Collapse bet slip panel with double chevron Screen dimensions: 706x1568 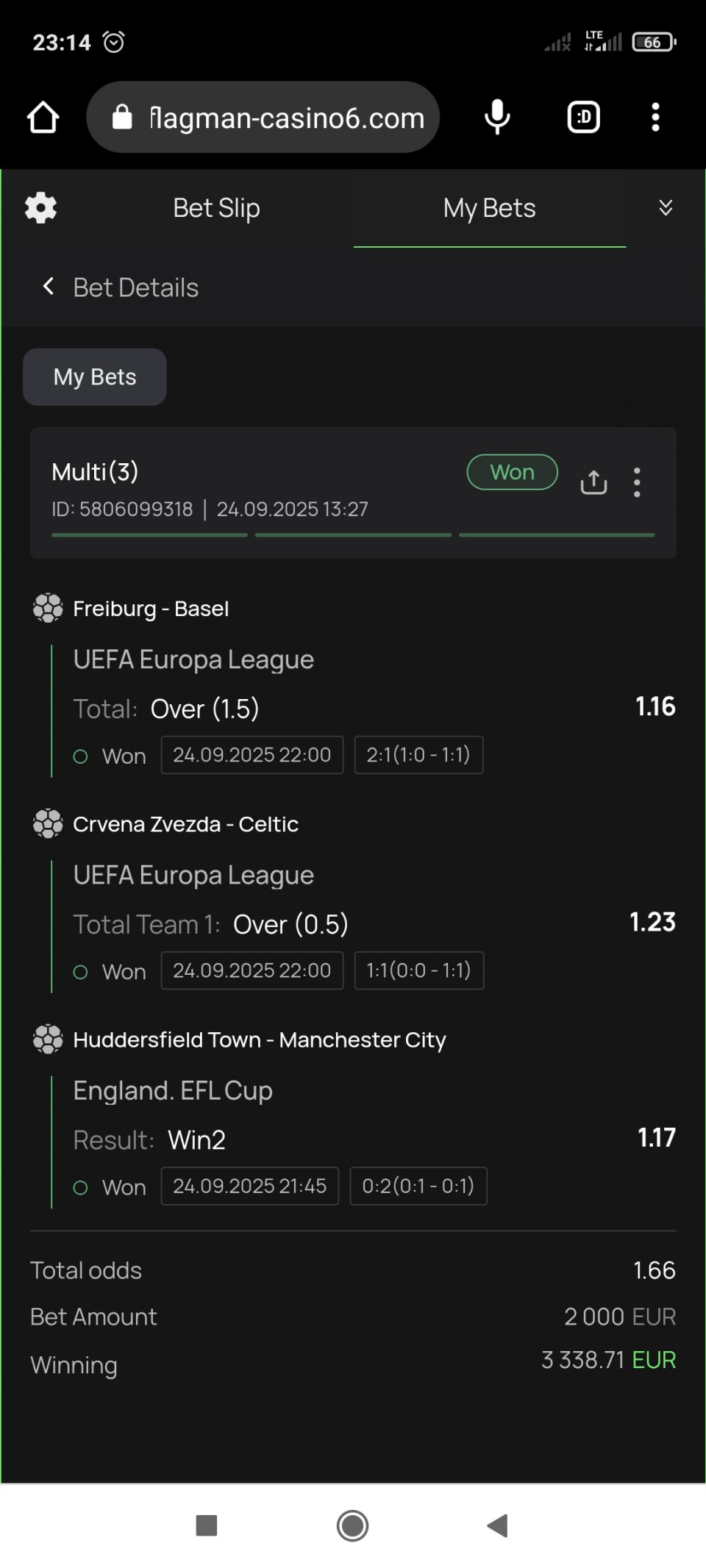pos(666,208)
